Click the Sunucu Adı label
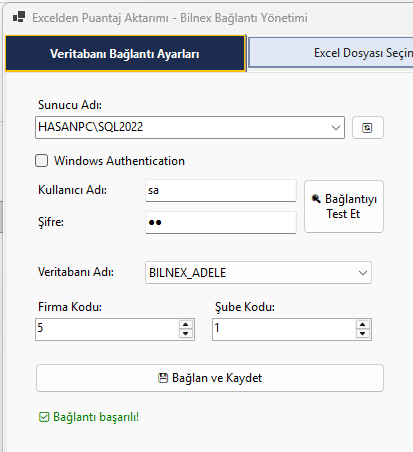 (x=70, y=105)
